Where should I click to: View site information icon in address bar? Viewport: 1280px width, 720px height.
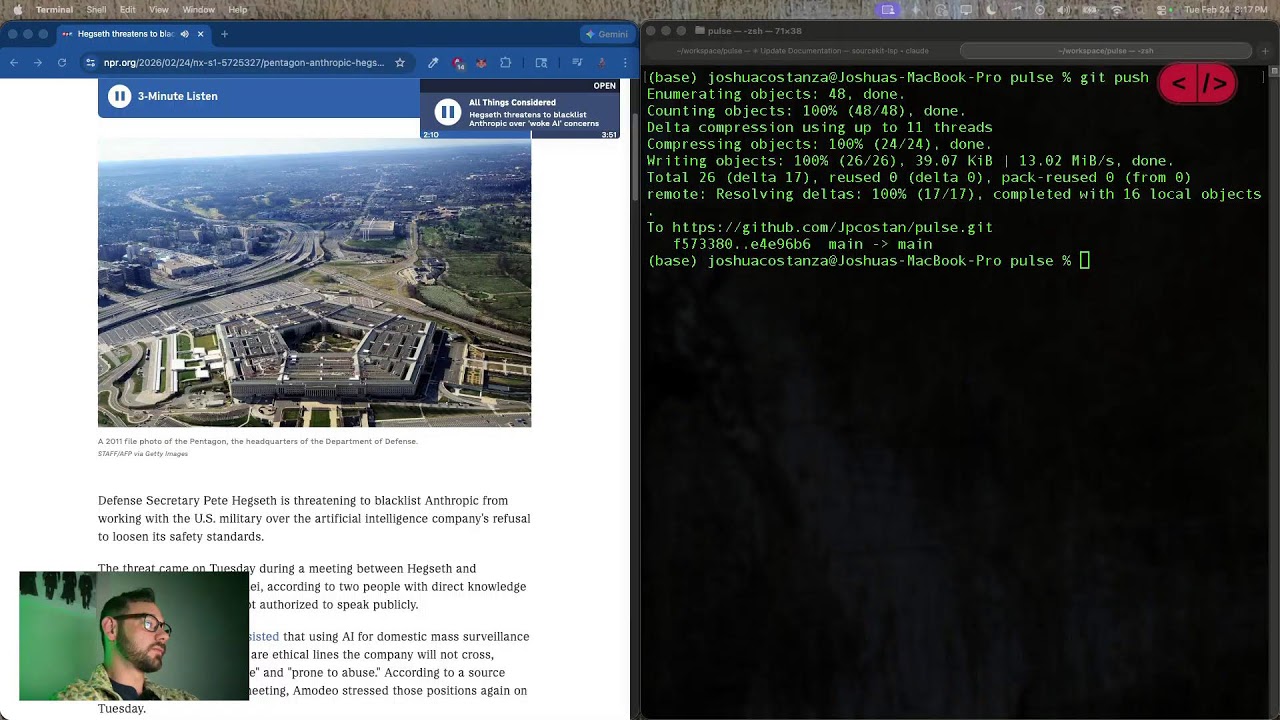[x=91, y=63]
